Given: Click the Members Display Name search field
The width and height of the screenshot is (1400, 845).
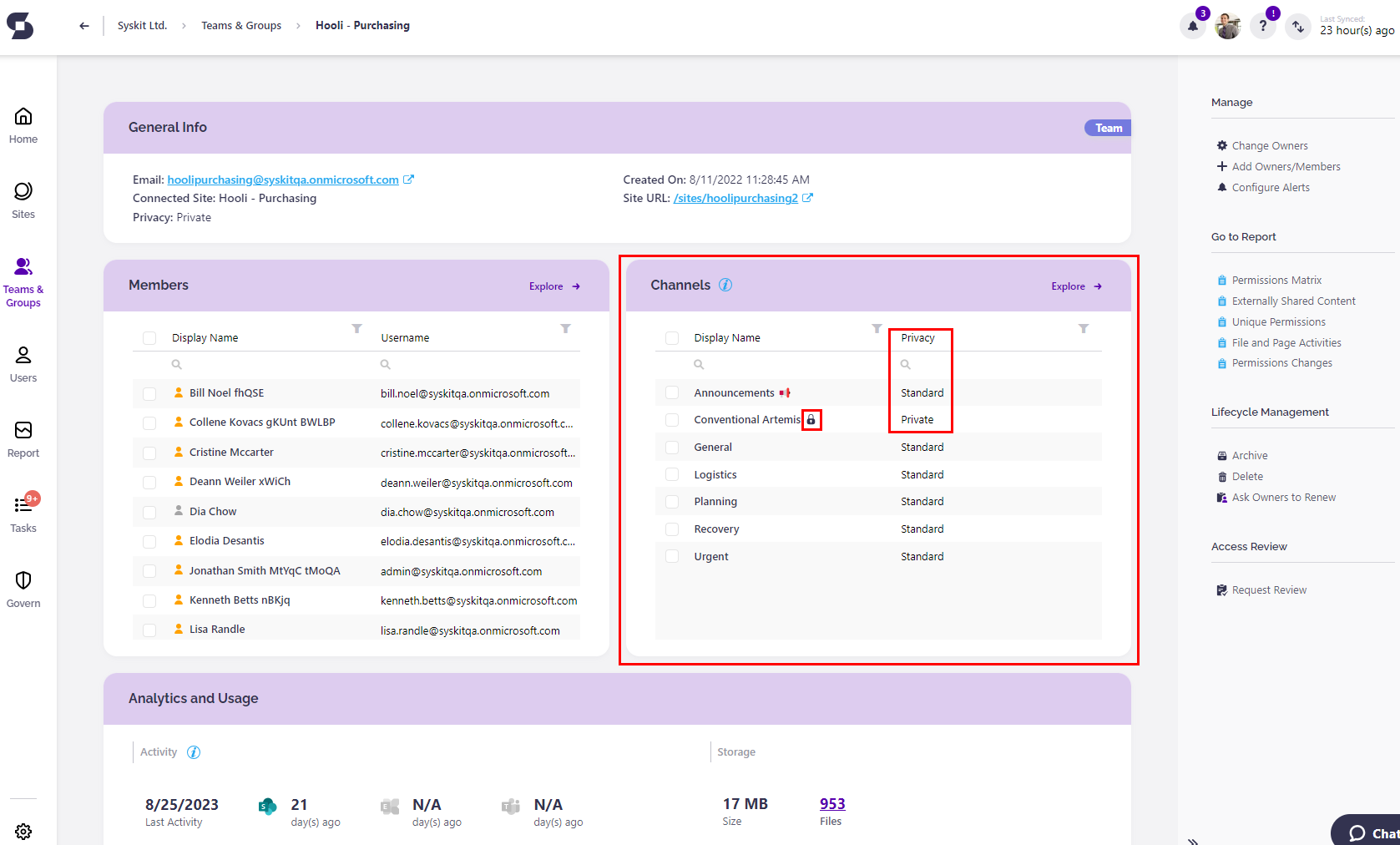Looking at the screenshot, I should [259, 364].
